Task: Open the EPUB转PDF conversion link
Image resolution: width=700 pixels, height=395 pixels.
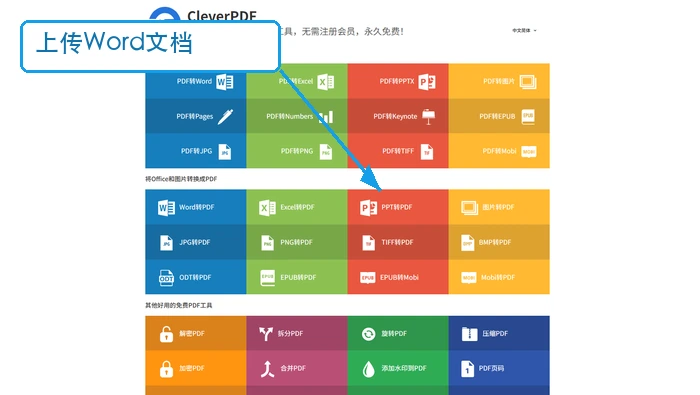Action: (x=297, y=277)
